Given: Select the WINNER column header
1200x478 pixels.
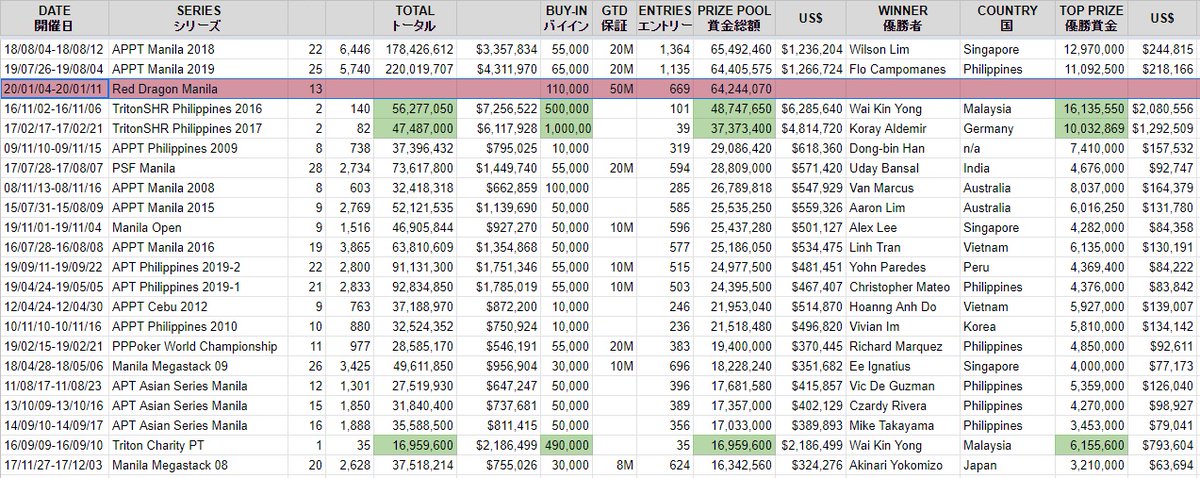Looking at the screenshot, I should tap(904, 19).
